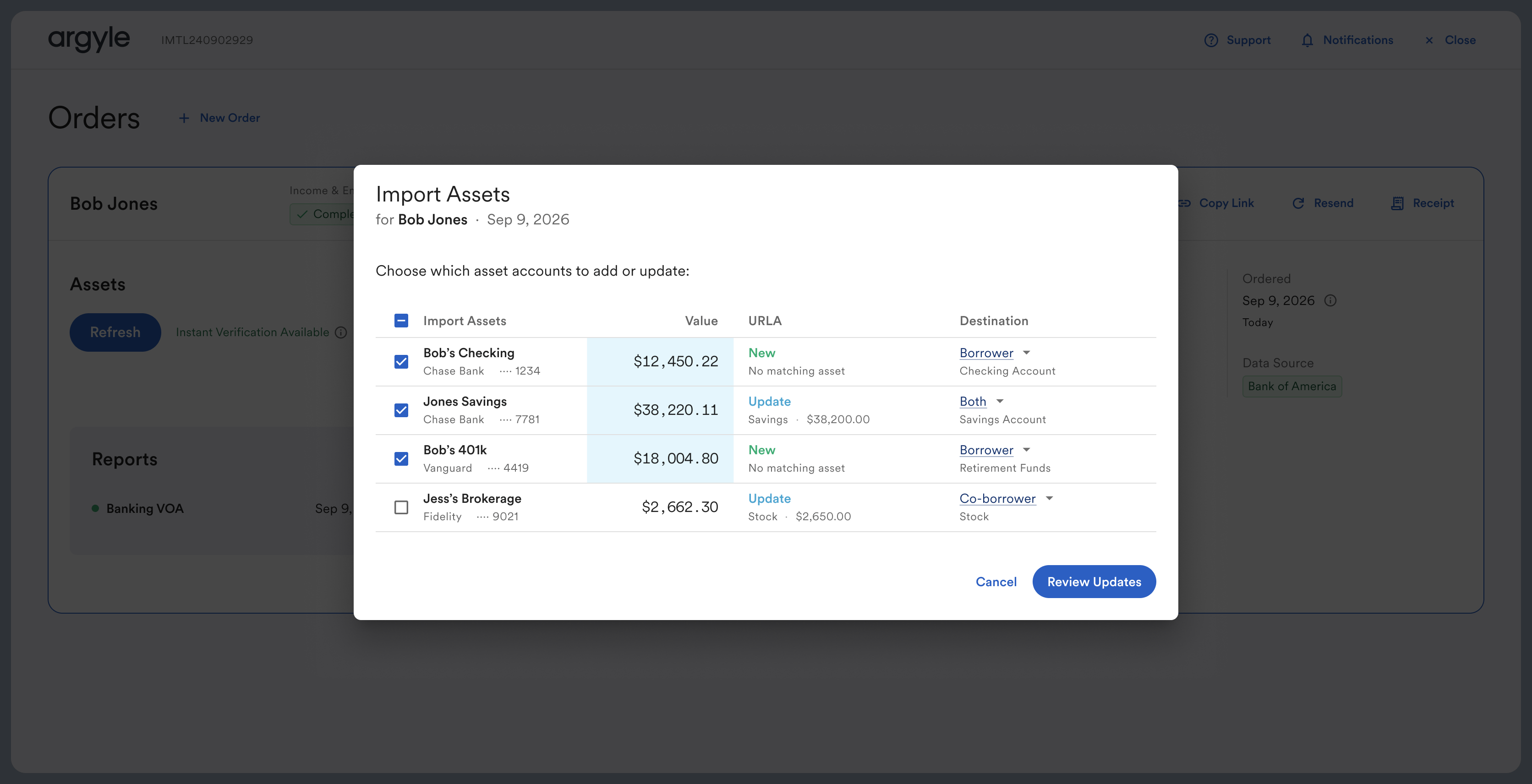Click the Jess's Brokerage account name
This screenshot has height=784, width=1532.
tap(472, 499)
